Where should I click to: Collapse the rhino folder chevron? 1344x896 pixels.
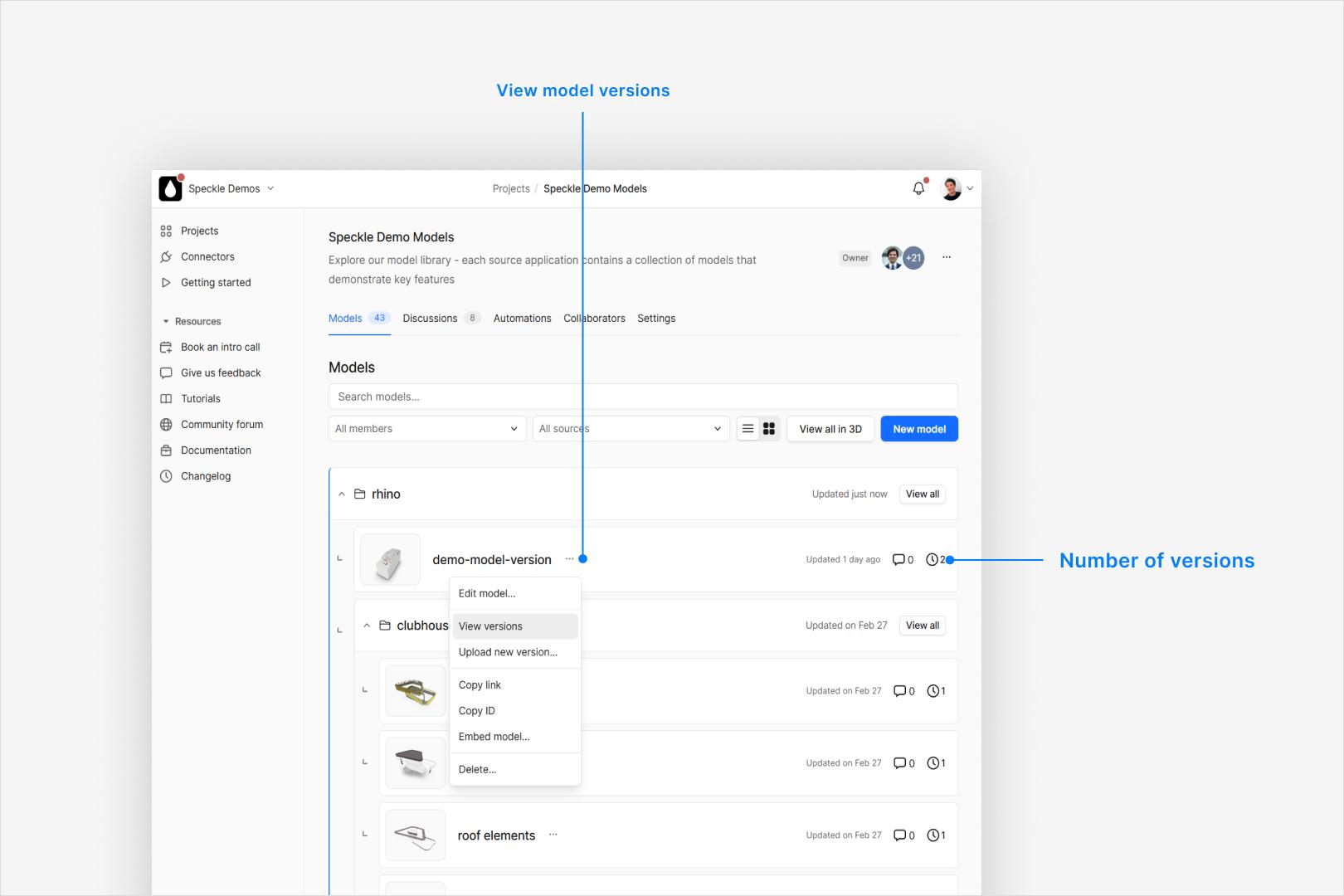coord(341,494)
